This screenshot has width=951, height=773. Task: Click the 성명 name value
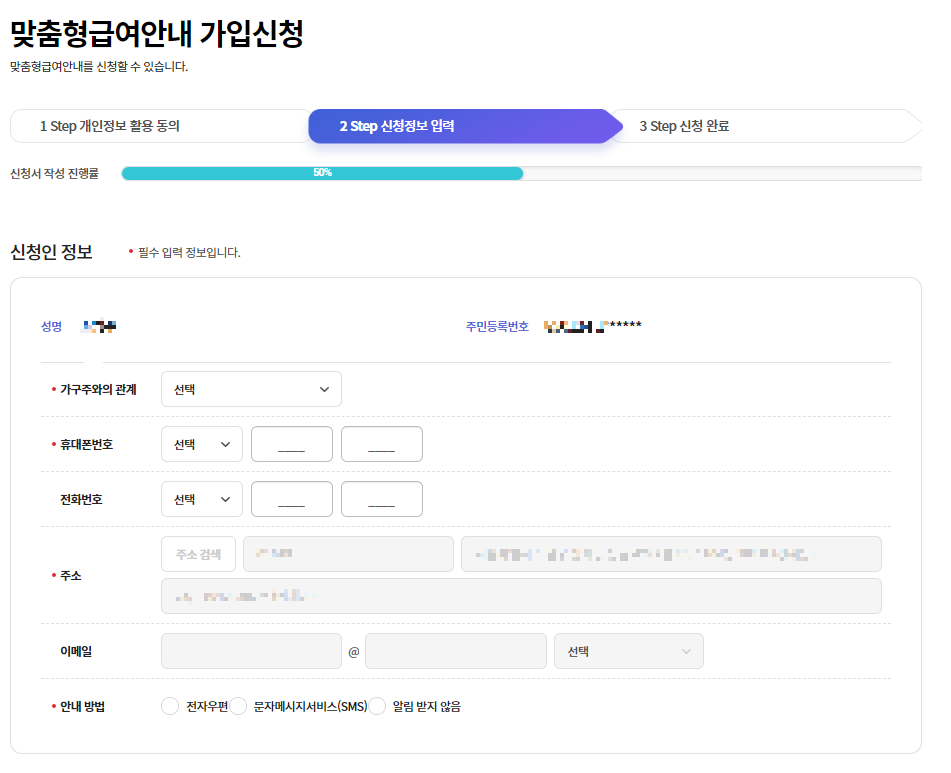click(98, 324)
